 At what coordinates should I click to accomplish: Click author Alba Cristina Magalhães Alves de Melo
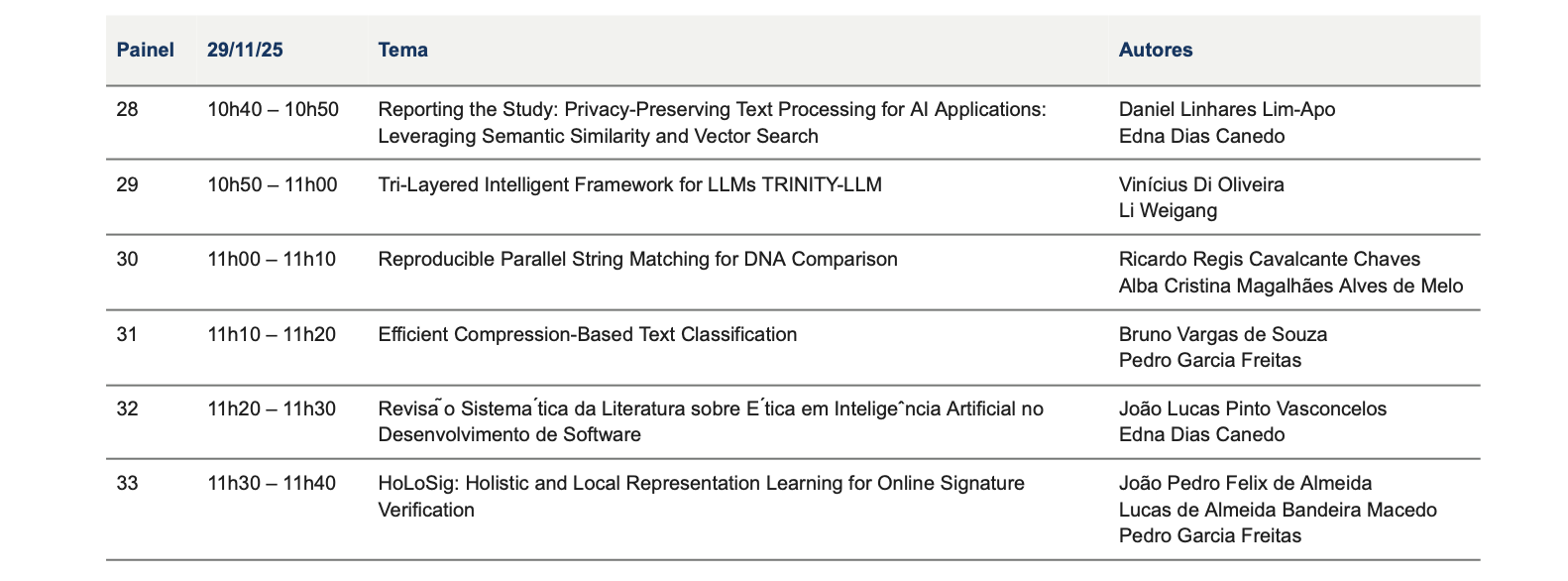pos(1290,286)
